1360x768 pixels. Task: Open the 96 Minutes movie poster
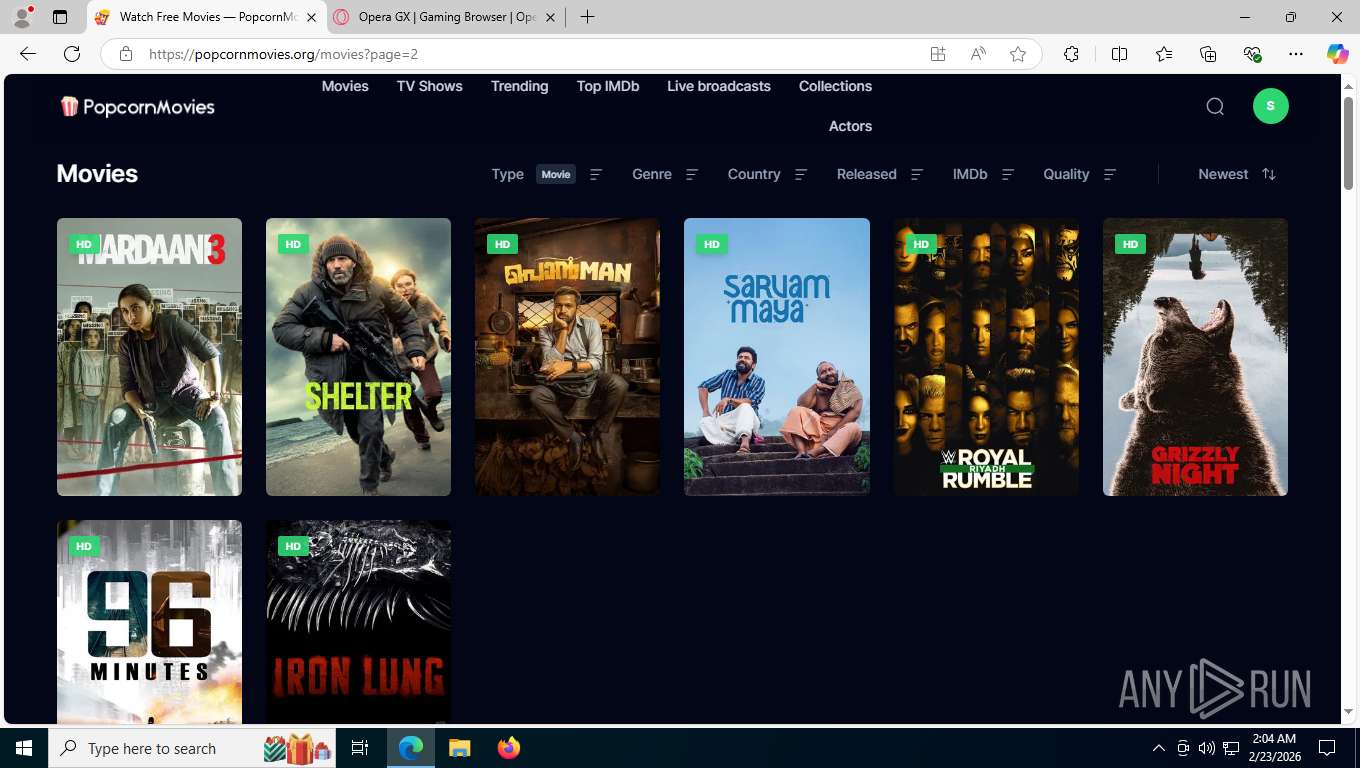[149, 621]
